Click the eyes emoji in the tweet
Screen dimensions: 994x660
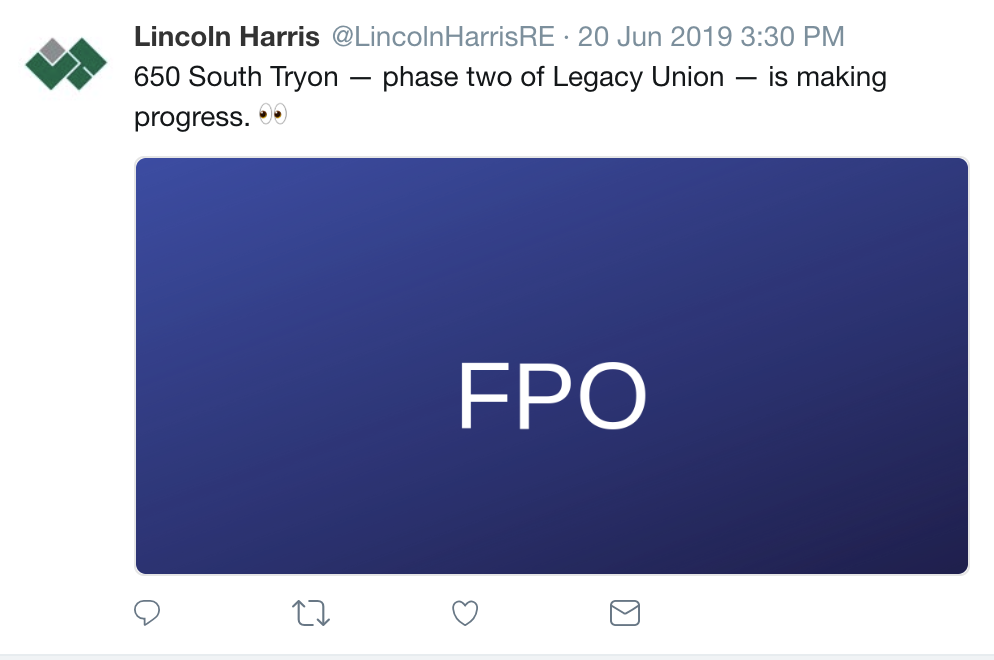[272, 116]
